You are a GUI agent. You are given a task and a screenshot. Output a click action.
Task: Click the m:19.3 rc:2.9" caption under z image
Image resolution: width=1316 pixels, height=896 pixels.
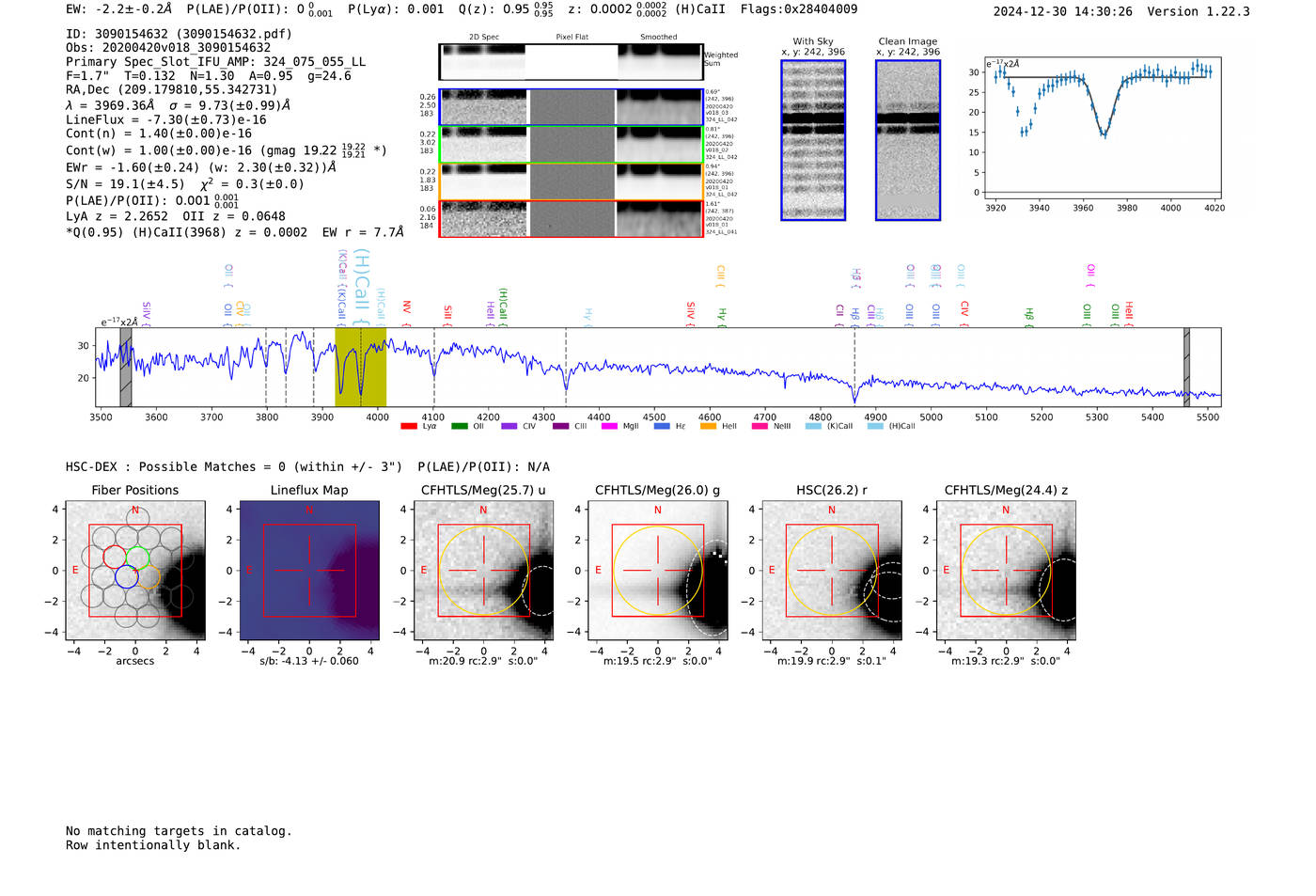click(x=1006, y=661)
